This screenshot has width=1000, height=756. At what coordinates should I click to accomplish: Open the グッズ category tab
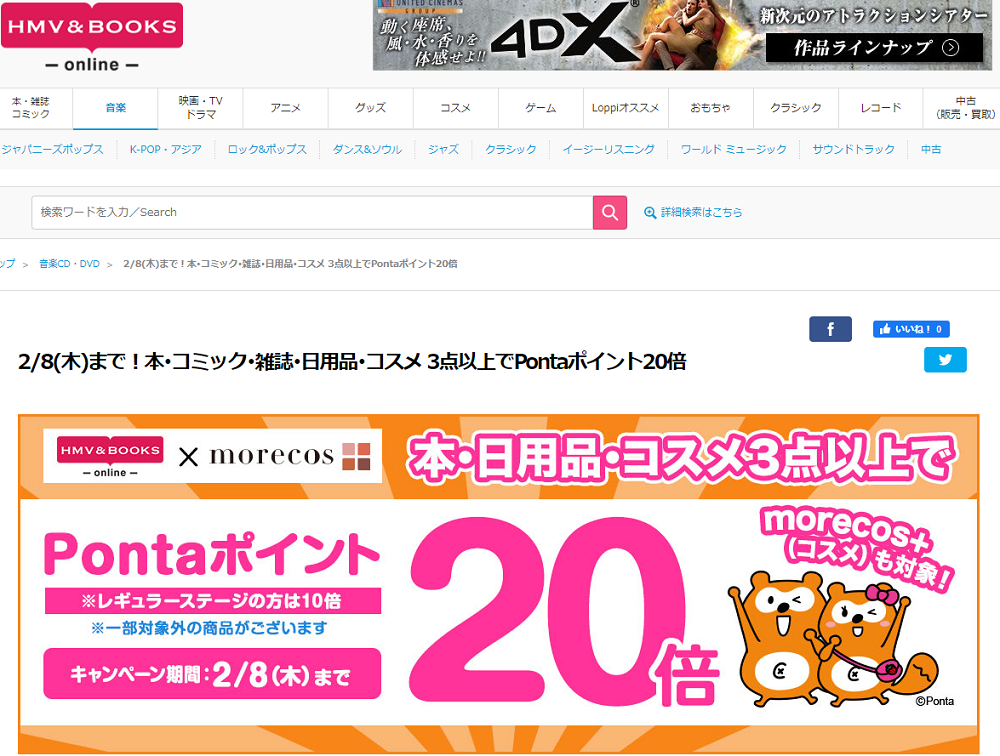tap(371, 108)
